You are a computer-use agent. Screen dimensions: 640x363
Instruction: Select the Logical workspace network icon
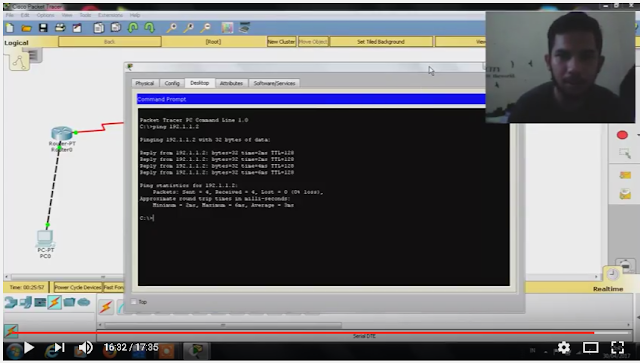click(x=19, y=62)
